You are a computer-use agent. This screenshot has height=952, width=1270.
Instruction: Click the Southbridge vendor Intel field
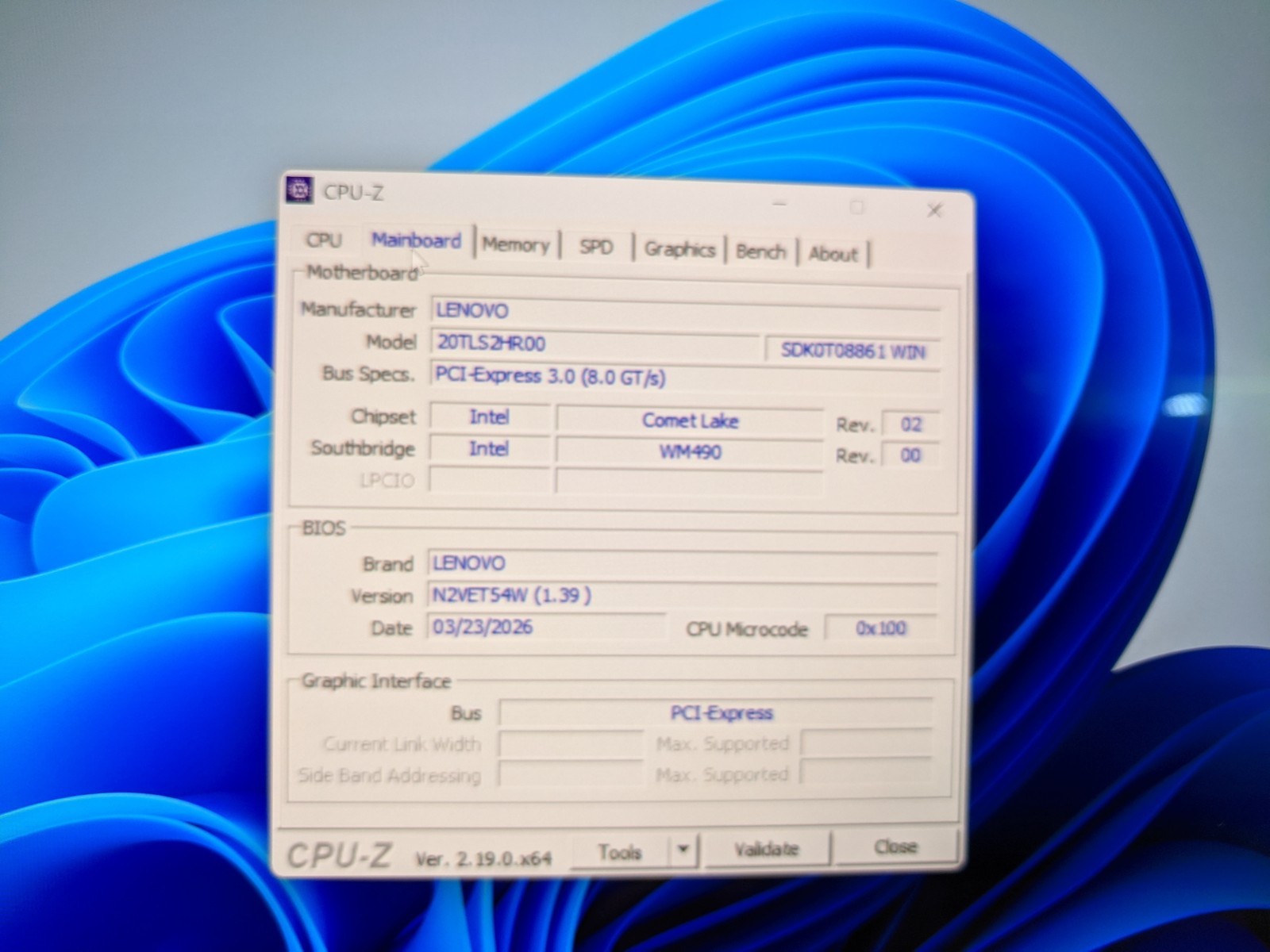tap(489, 448)
